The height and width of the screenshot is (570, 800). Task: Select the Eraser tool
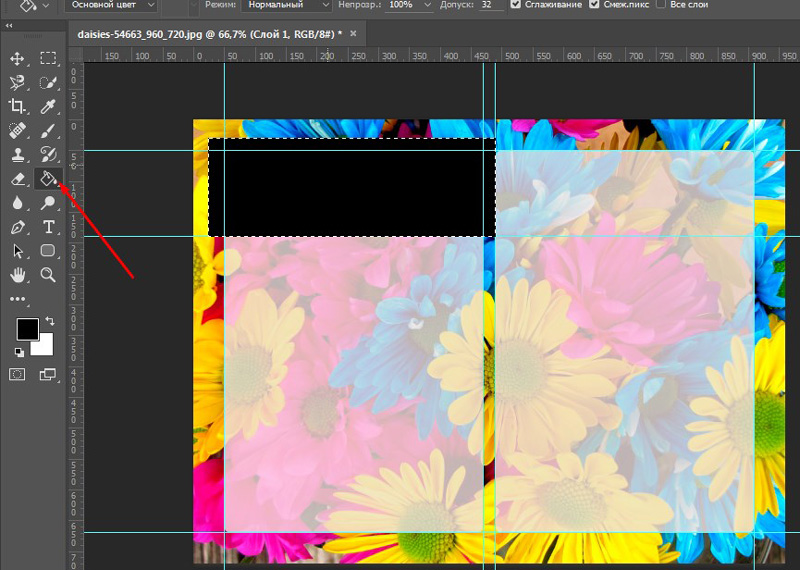tap(17, 179)
